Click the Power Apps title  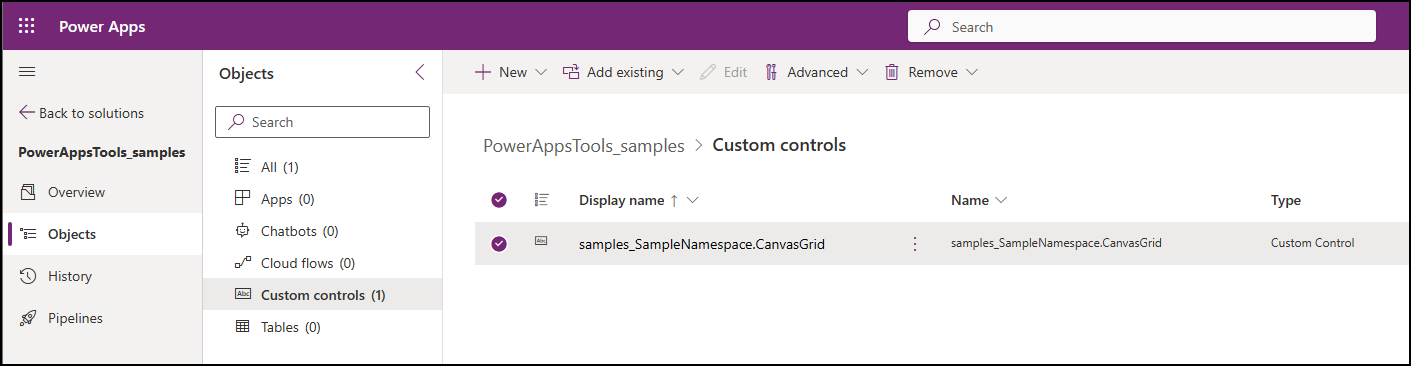pos(102,27)
